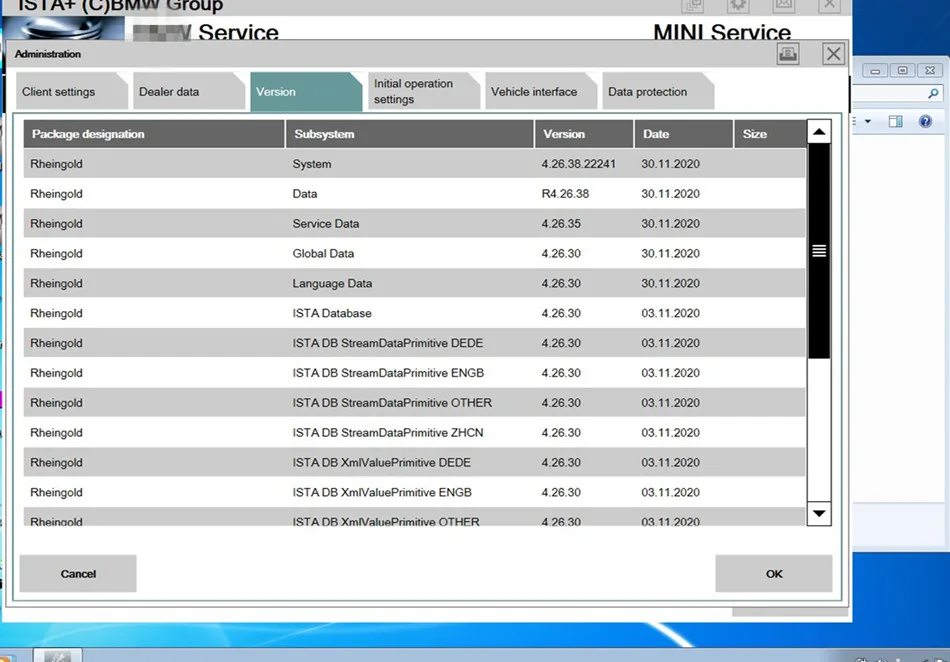Select ISTA DB StreamDataPrimitive DEDE row
Viewport: 950px width, 662px height.
point(414,343)
